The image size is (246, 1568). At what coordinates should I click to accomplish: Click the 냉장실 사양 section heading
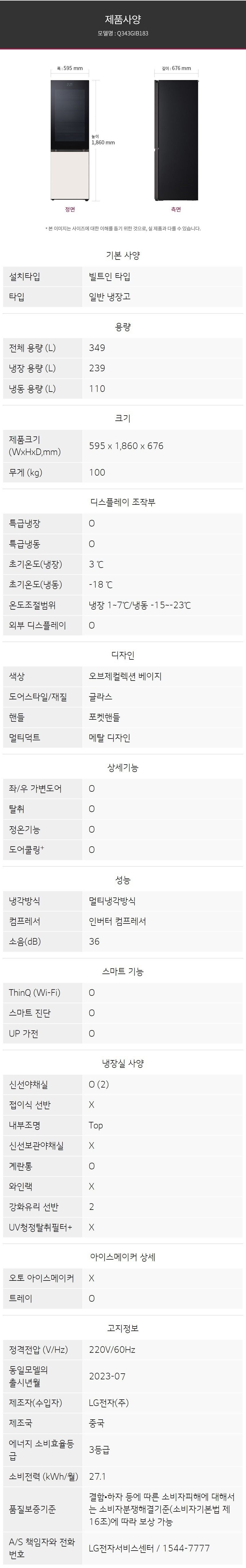pos(123,1064)
